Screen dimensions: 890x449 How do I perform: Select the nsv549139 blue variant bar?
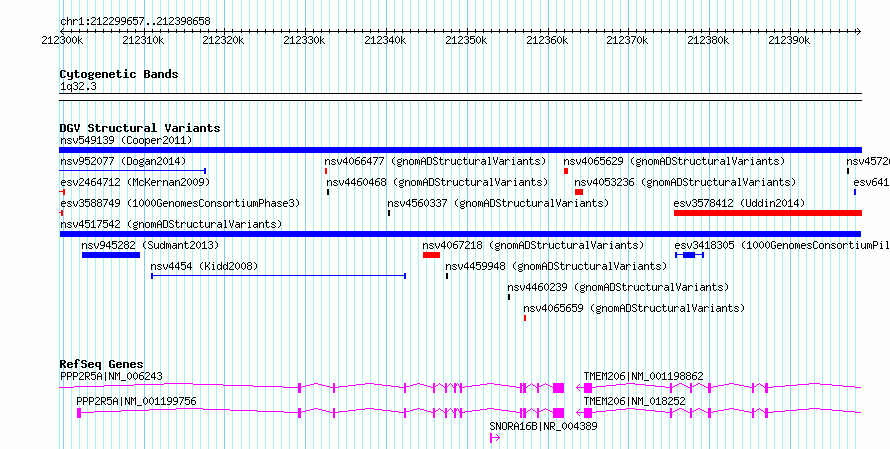tap(460, 150)
